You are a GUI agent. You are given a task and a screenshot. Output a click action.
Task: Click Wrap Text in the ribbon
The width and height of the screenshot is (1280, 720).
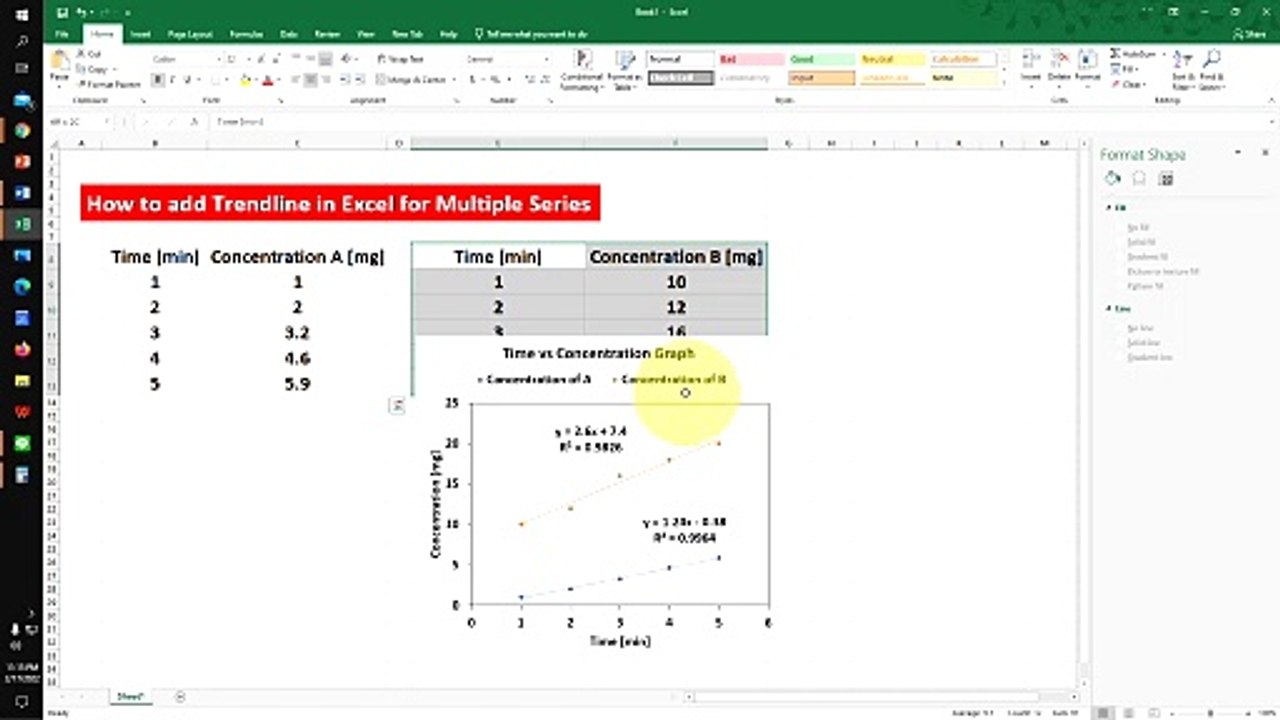click(400, 59)
